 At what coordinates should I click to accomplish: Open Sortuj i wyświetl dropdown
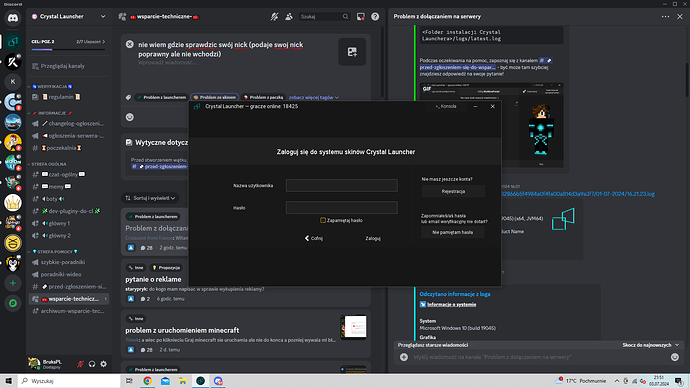pyautogui.click(x=150, y=198)
